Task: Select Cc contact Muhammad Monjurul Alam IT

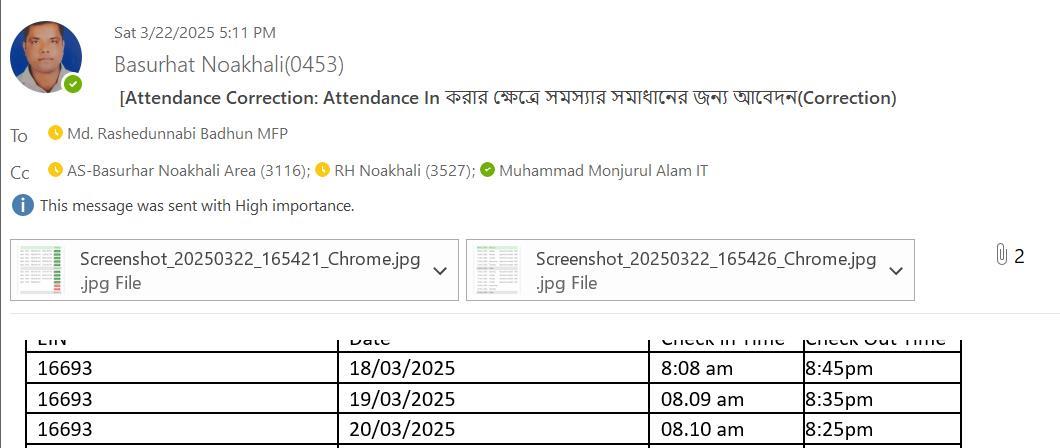Action: click(x=604, y=171)
